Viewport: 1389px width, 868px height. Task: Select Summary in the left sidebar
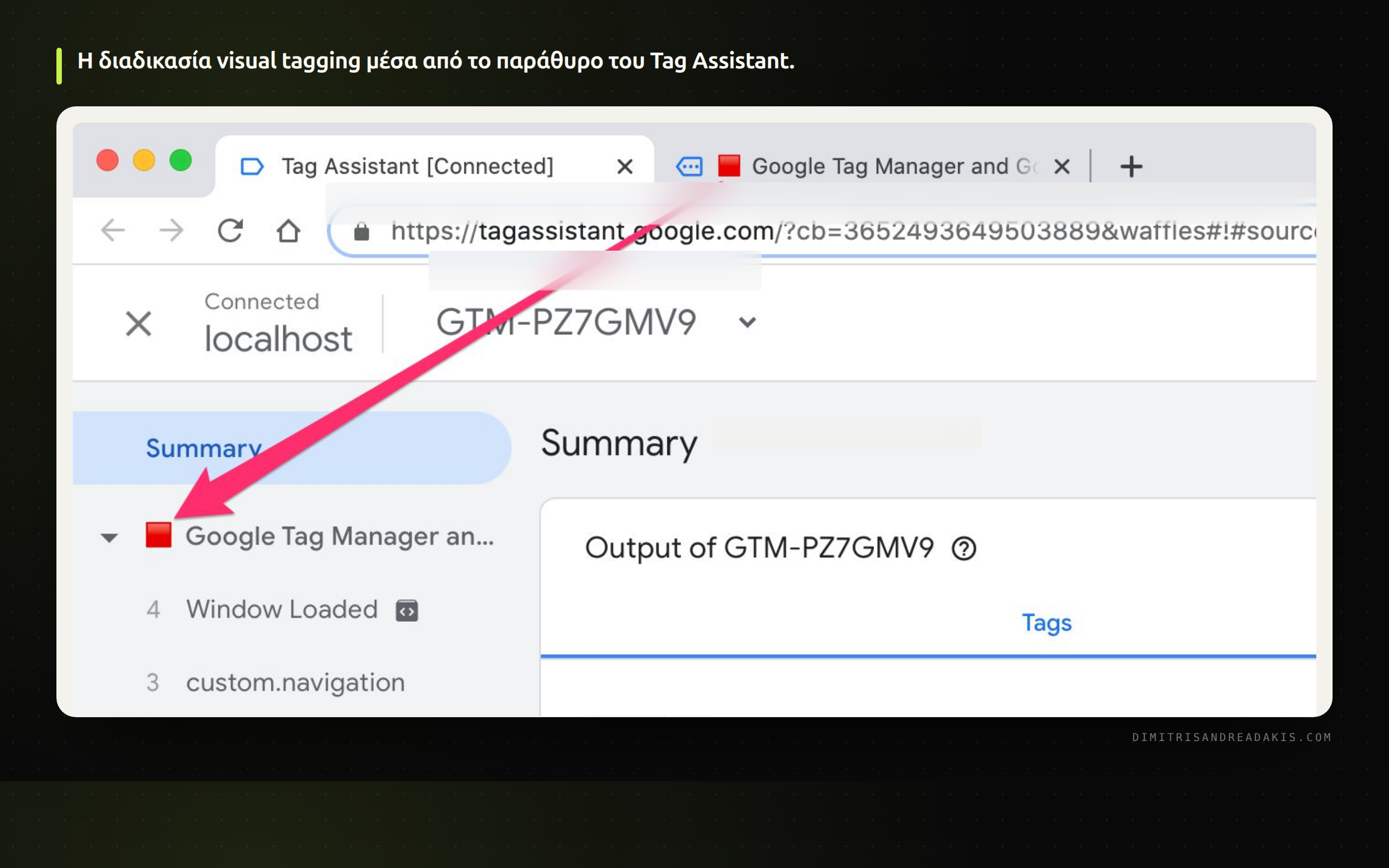tap(291, 448)
